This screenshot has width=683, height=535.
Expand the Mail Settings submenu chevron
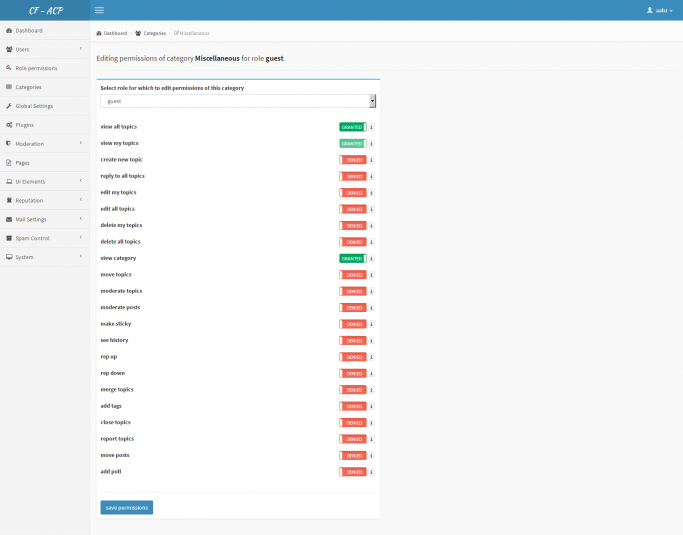(x=81, y=219)
